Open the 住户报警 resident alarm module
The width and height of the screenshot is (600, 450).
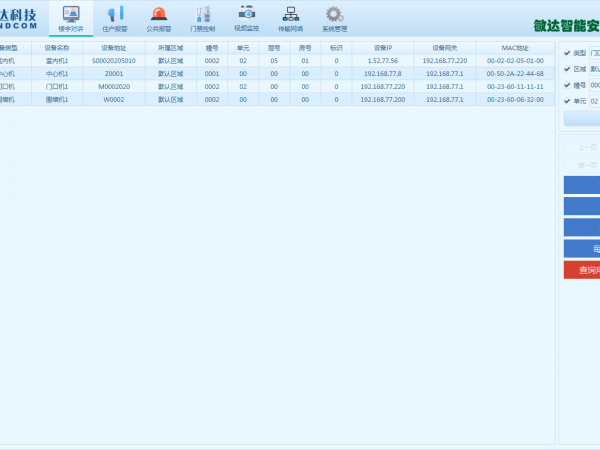(115, 17)
